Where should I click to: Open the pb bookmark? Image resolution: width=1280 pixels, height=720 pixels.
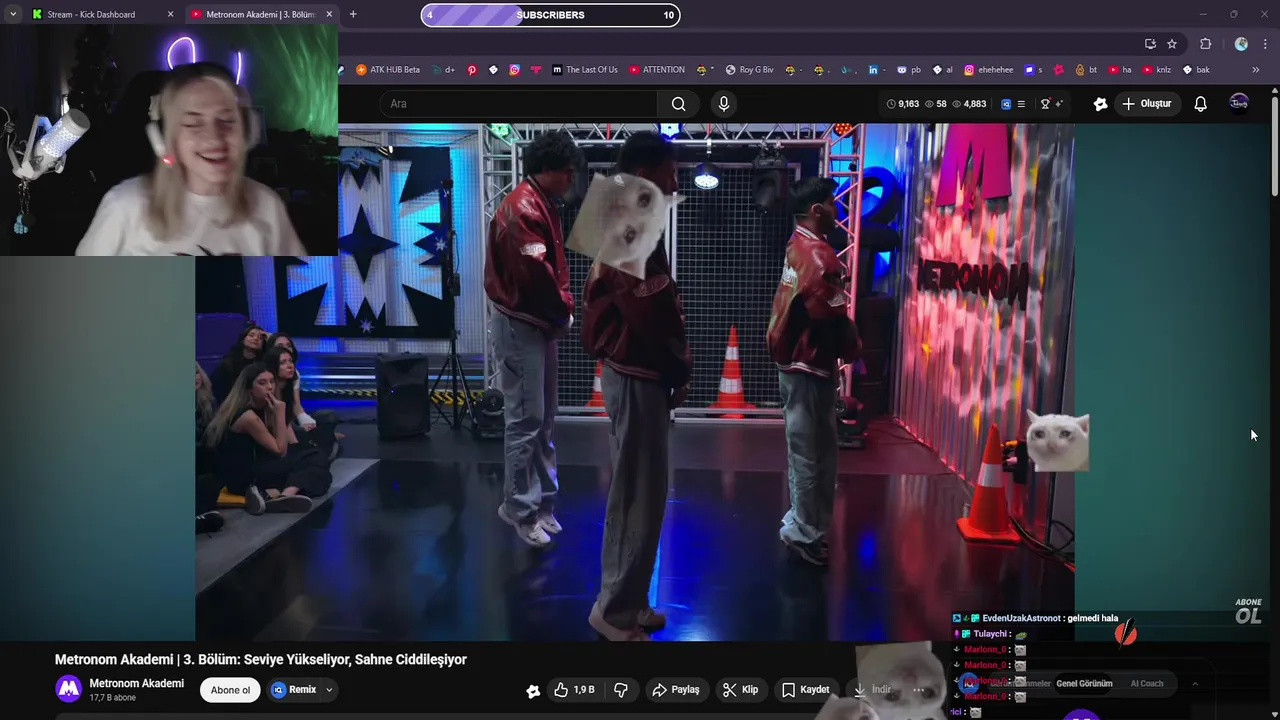[909, 70]
